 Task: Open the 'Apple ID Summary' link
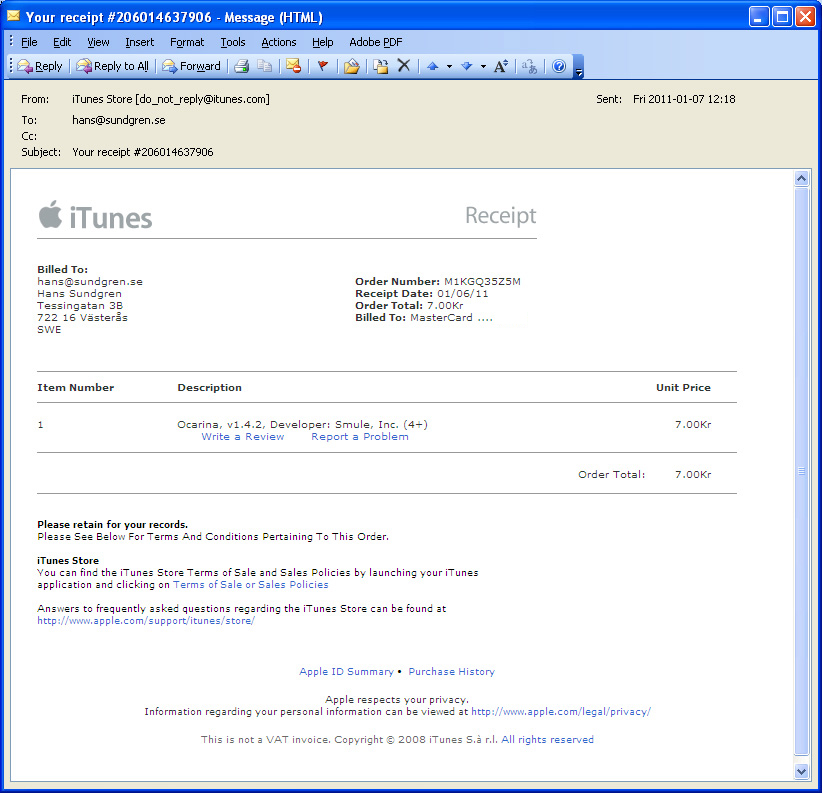[x=346, y=671]
